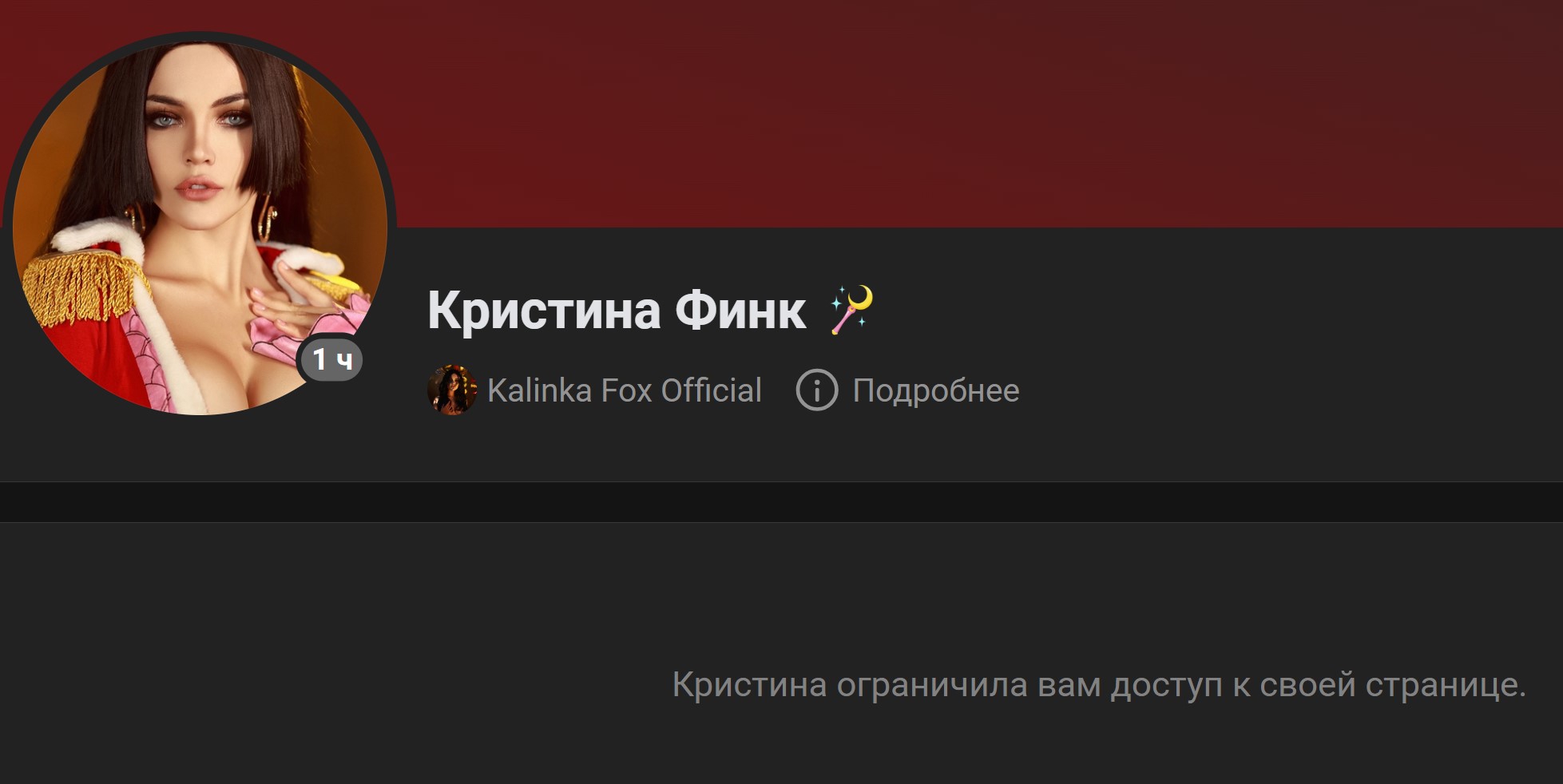Open the small Kalinka Fox Official avatar
This screenshot has height=784, width=1563.
click(452, 390)
